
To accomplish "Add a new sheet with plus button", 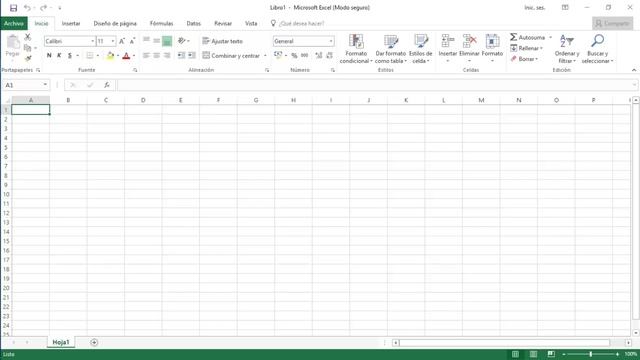I will pyautogui.click(x=94, y=342).
